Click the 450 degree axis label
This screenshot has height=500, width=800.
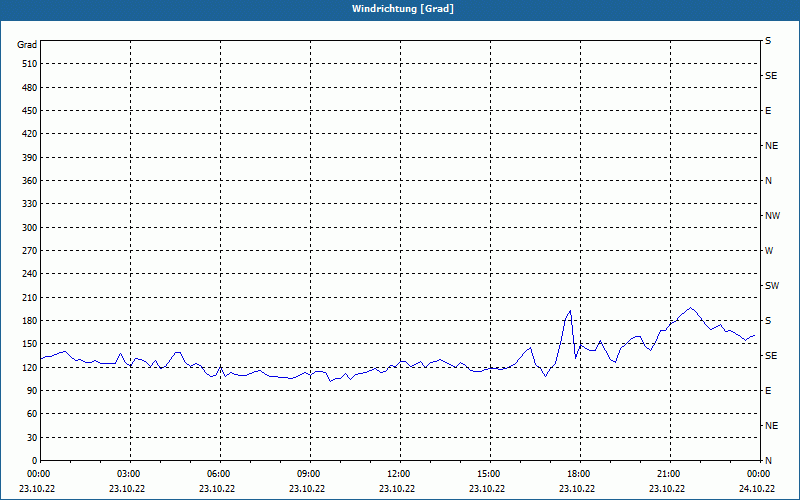pyautogui.click(x=30, y=111)
